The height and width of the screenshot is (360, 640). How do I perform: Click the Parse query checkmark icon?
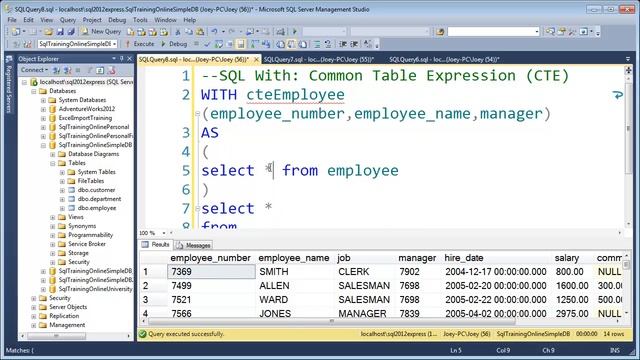[207, 44]
